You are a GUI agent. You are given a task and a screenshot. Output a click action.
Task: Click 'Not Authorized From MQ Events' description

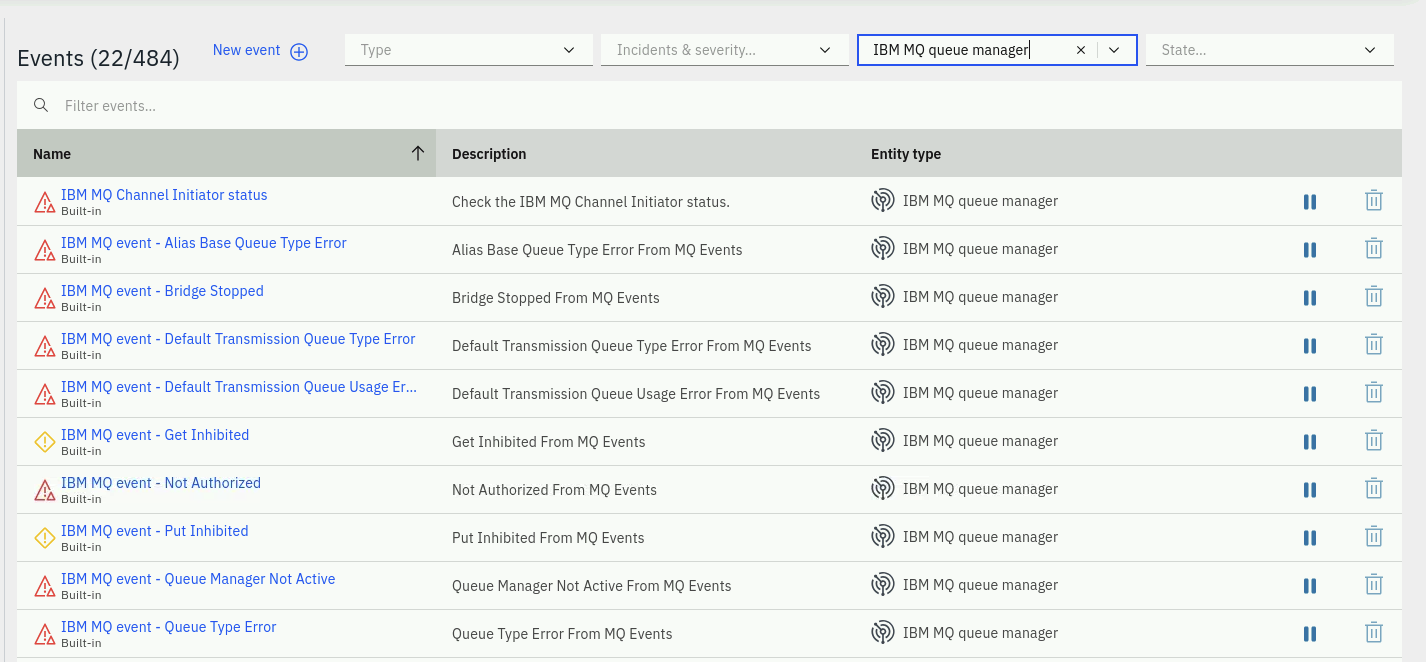[554, 490]
